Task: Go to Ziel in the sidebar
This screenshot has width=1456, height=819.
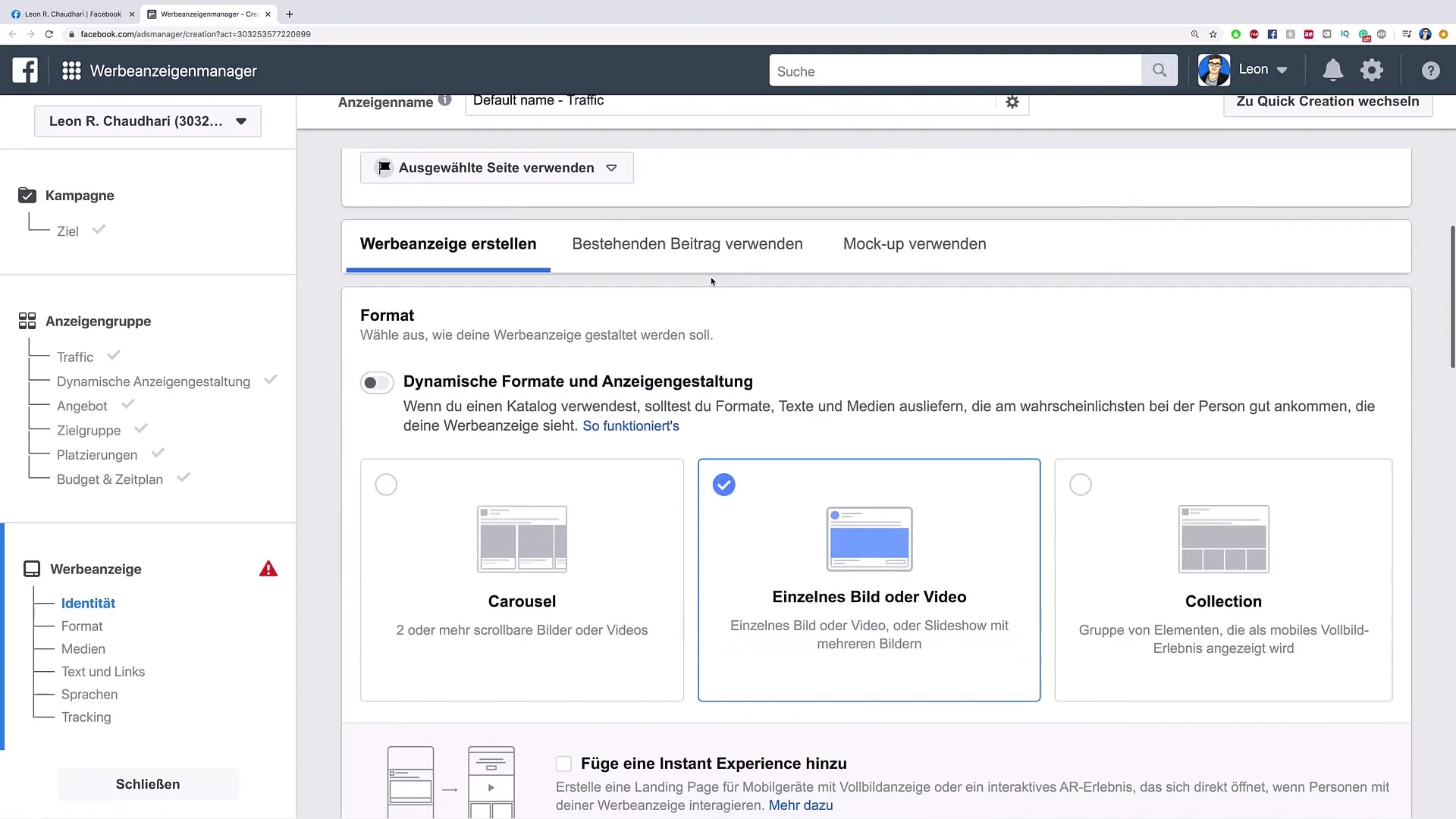Action: coord(67,231)
